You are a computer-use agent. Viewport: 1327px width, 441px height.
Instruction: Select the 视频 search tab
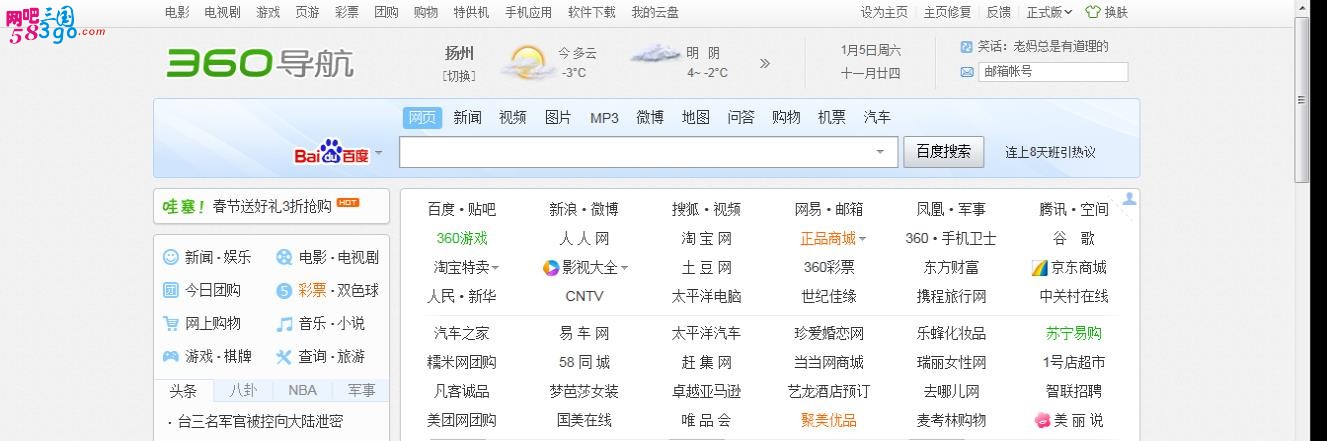(513, 117)
